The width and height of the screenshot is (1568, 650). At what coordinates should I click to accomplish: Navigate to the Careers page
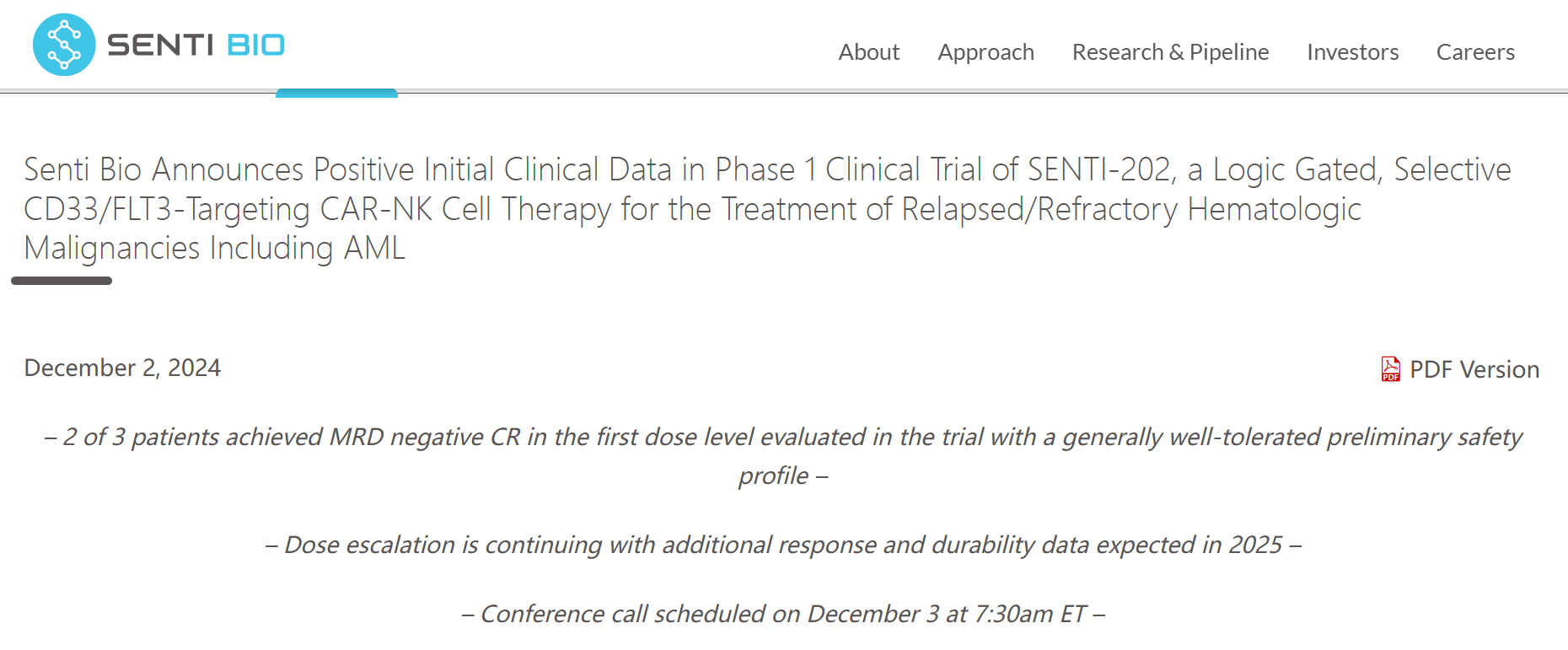click(x=1475, y=52)
